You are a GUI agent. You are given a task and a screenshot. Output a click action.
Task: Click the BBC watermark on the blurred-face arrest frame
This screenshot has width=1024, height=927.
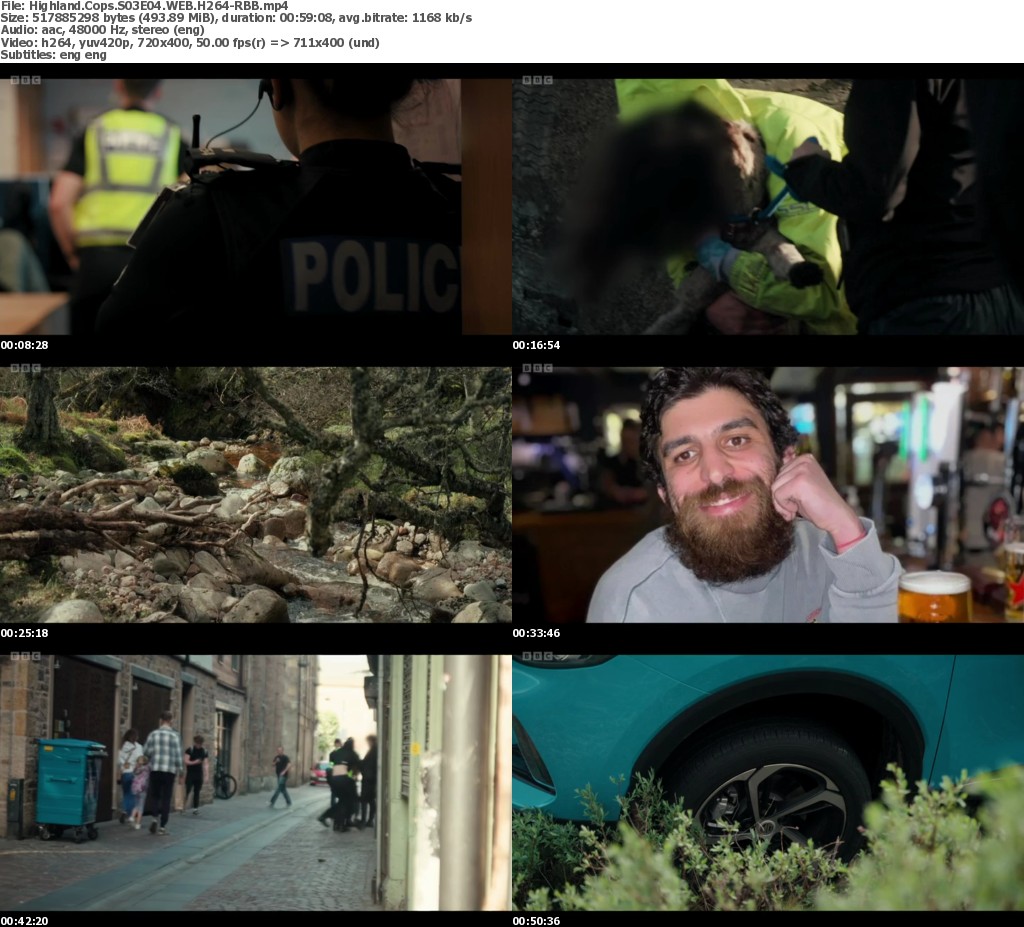tap(537, 80)
